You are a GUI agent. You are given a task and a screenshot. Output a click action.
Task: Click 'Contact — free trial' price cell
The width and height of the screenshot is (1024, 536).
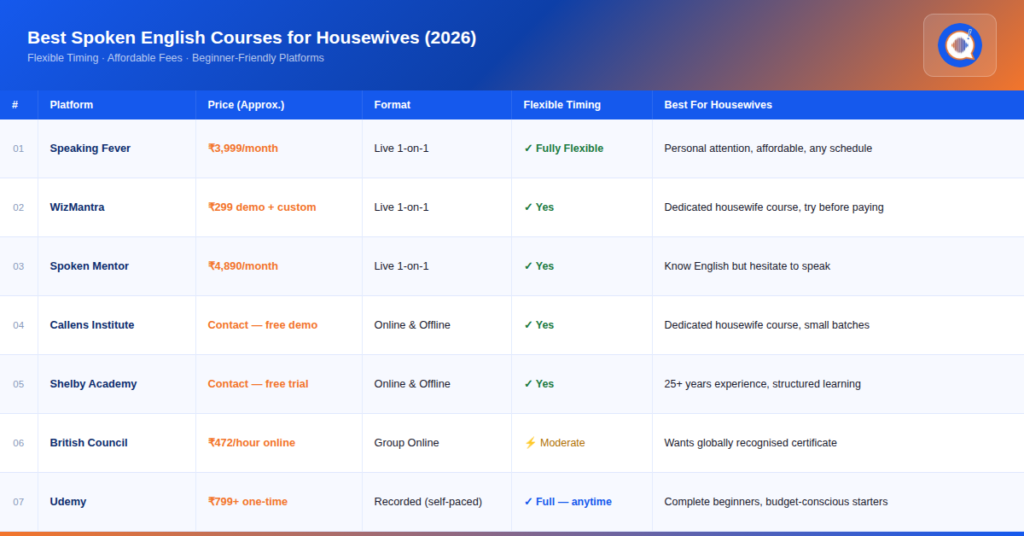[258, 384]
